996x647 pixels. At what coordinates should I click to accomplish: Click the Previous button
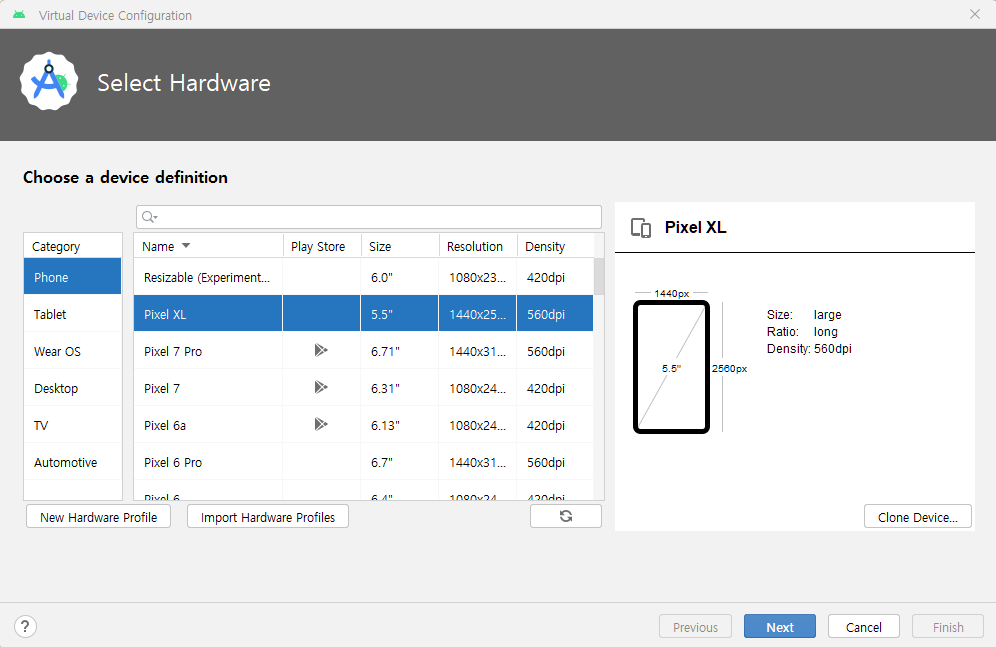pos(696,627)
